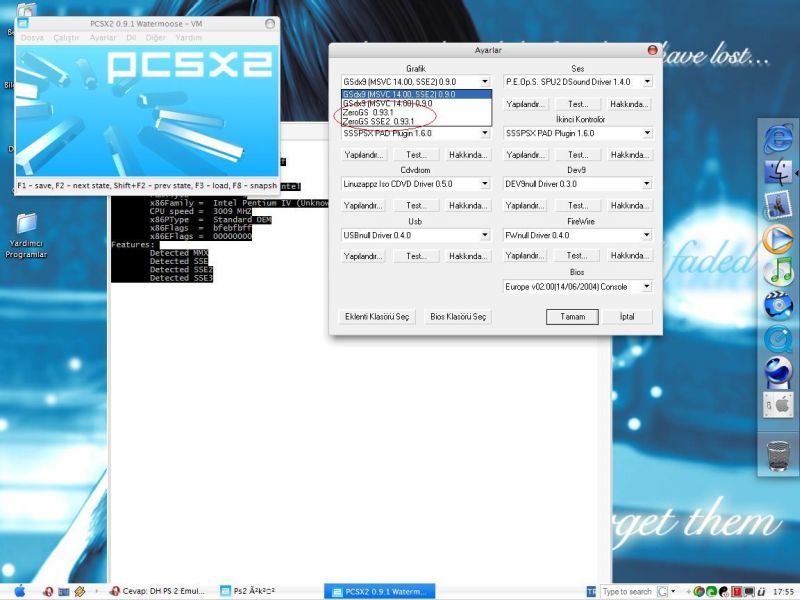Select highlighted GSdx9 SSE2 0.9.0 list entry
800x600 pixels.
pyautogui.click(x=416, y=94)
